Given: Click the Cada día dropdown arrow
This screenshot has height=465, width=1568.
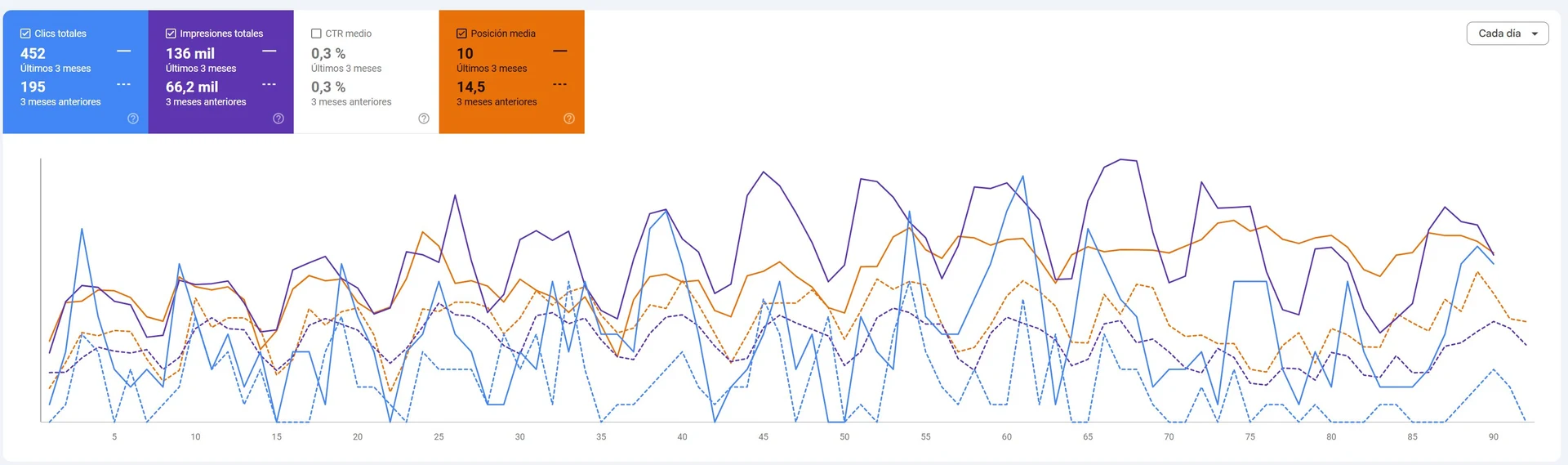Looking at the screenshot, I should (x=1535, y=34).
